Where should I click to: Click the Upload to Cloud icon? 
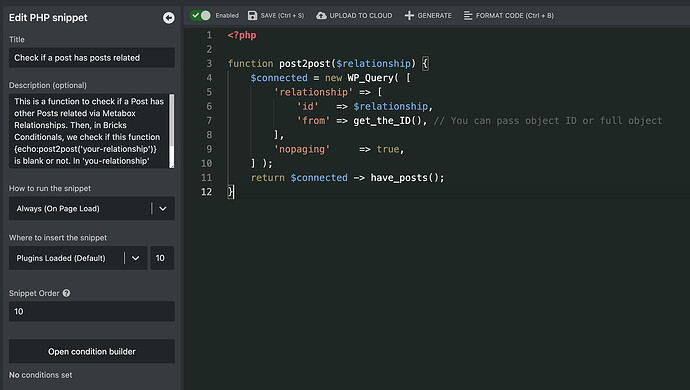[x=321, y=15]
